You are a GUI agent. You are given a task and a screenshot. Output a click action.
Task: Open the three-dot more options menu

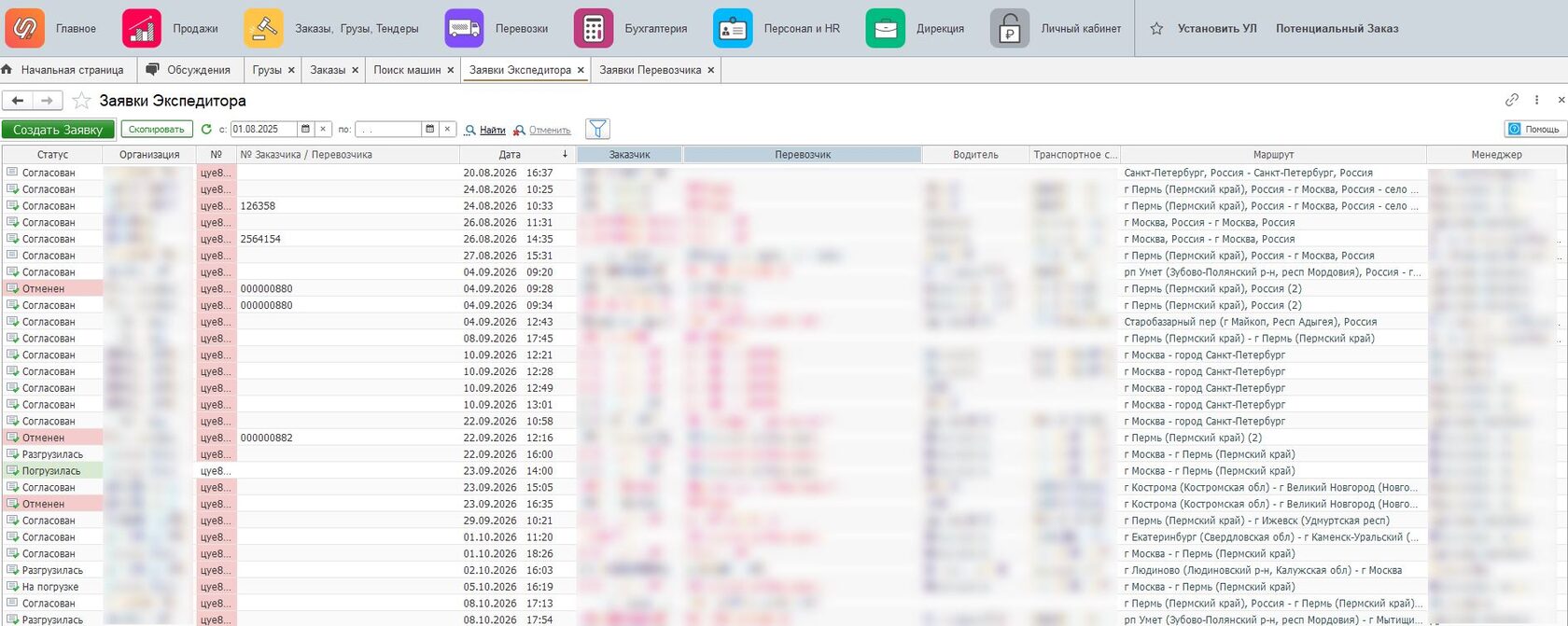(1537, 100)
